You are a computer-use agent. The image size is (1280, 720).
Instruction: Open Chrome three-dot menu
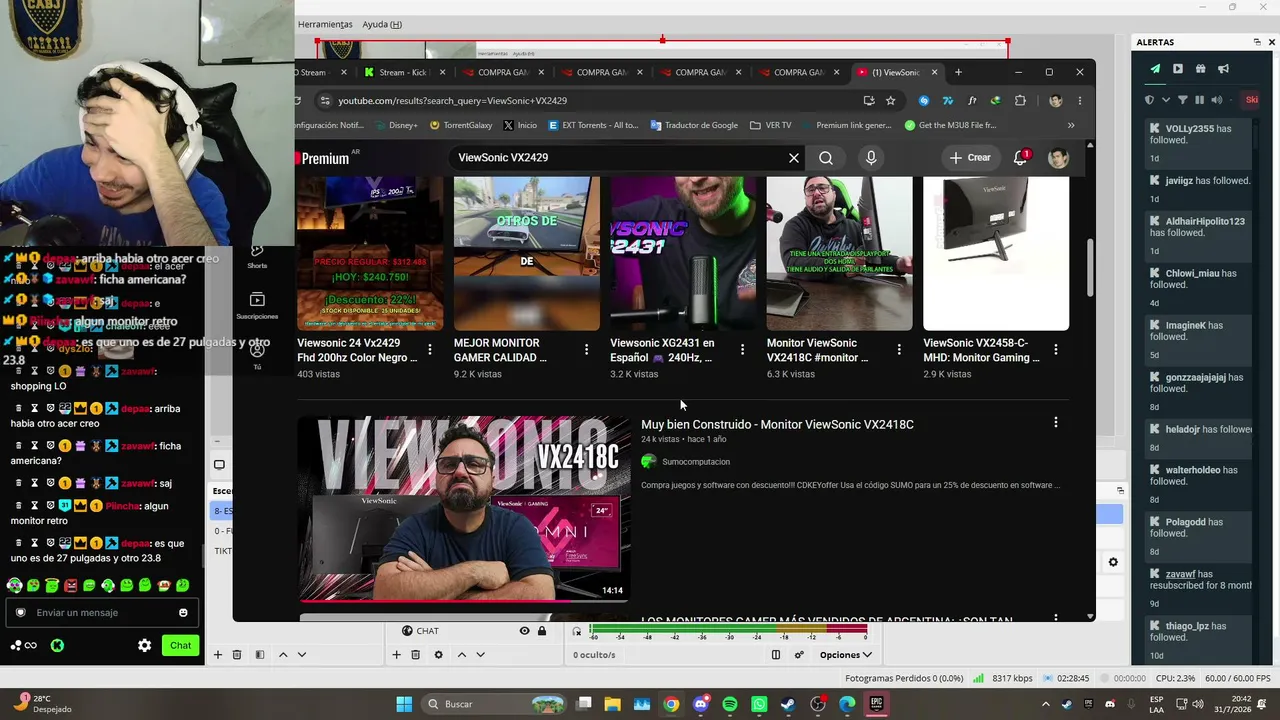[x=1080, y=101]
